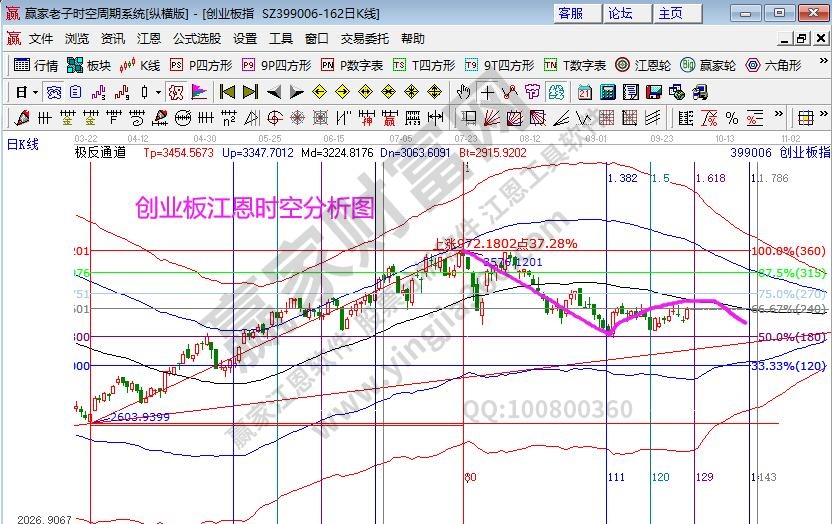Open the calculator icon in toolbar
The width and height of the screenshot is (832, 524).
[x=607, y=92]
